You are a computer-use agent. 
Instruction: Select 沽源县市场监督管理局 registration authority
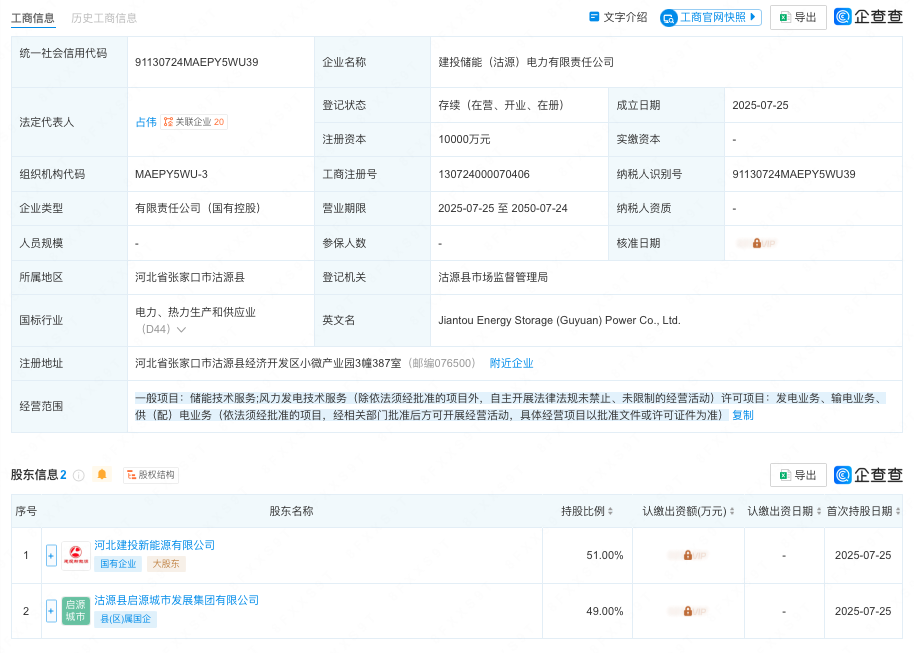493,277
